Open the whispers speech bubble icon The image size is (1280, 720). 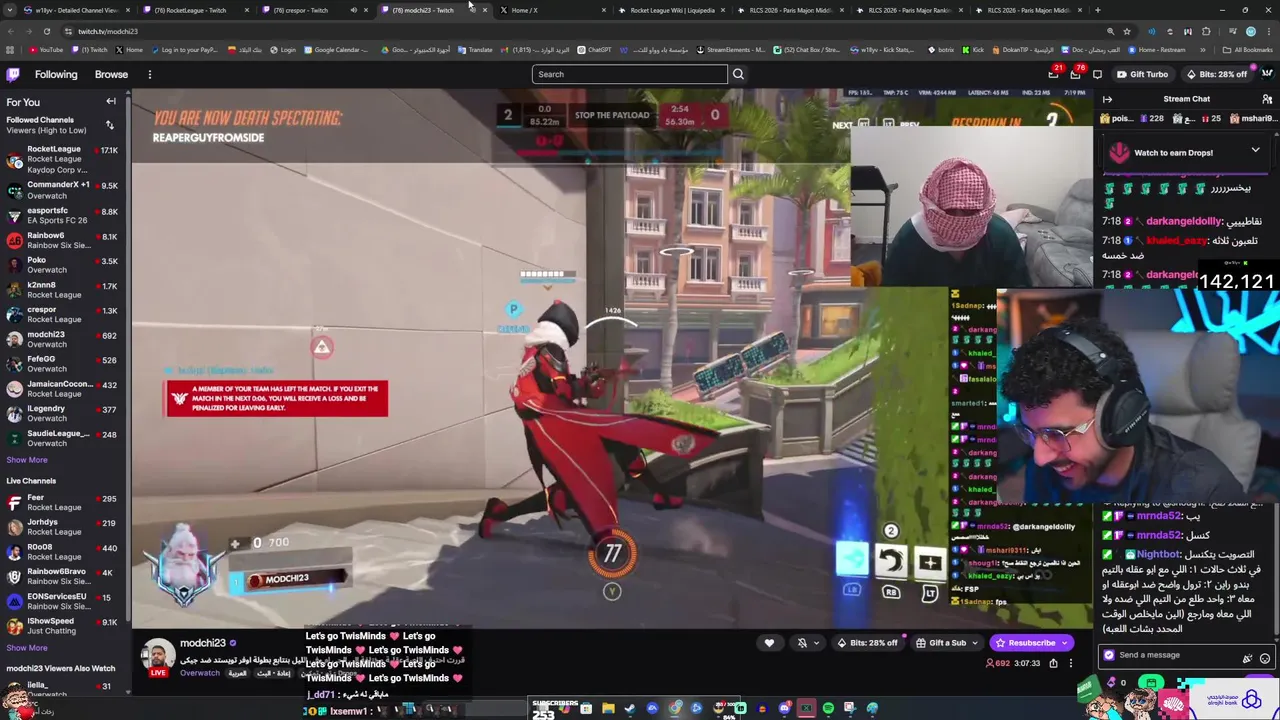1097,74
